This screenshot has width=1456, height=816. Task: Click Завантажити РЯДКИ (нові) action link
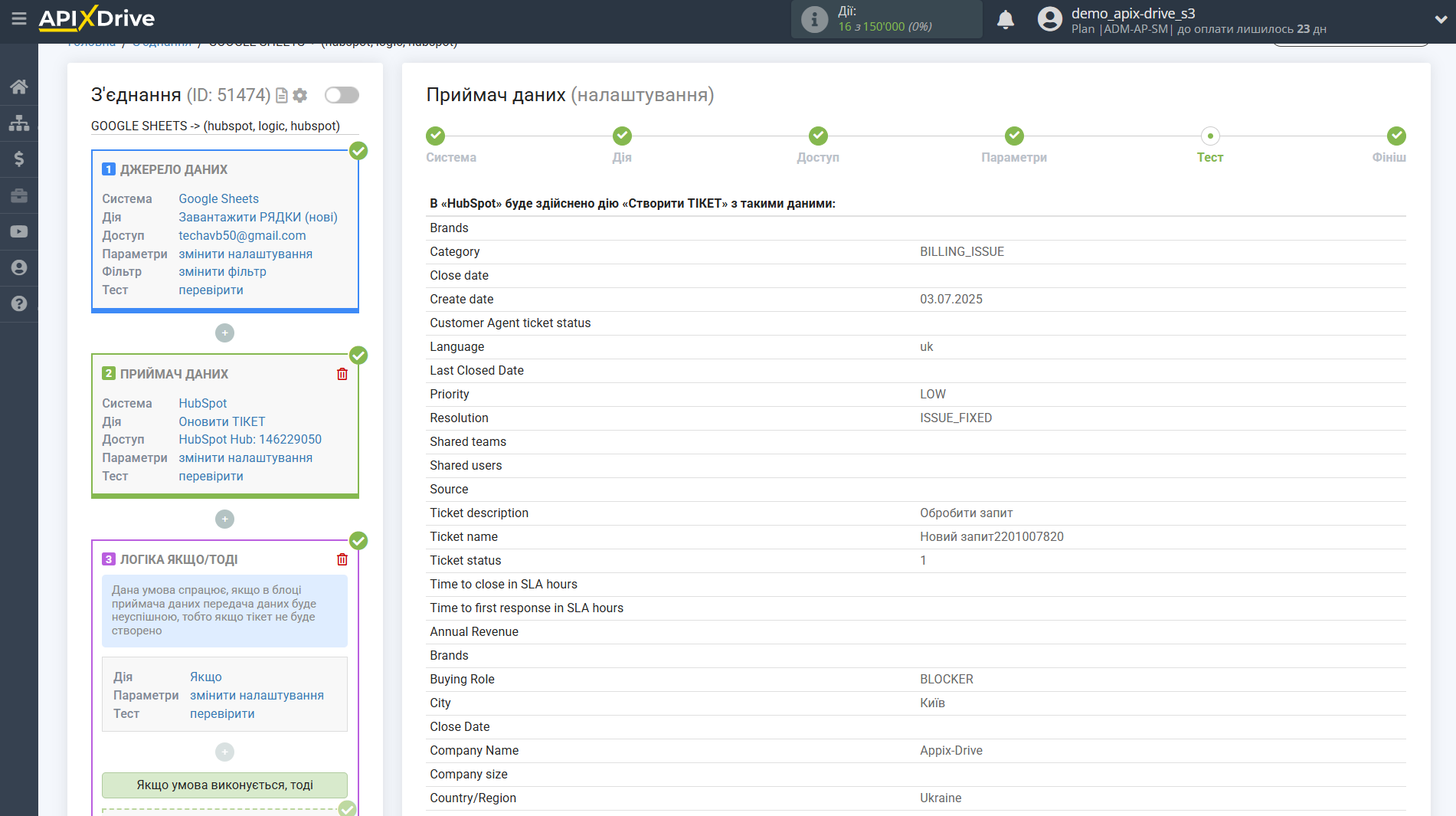[x=258, y=217]
